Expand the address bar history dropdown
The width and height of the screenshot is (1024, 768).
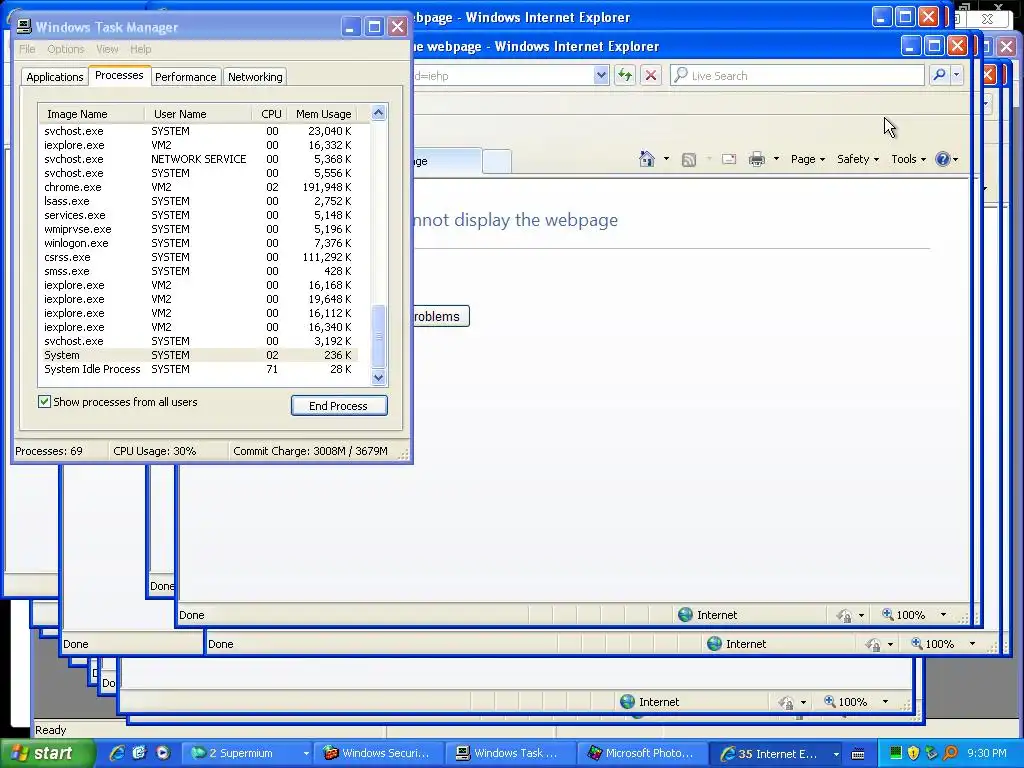(601, 75)
